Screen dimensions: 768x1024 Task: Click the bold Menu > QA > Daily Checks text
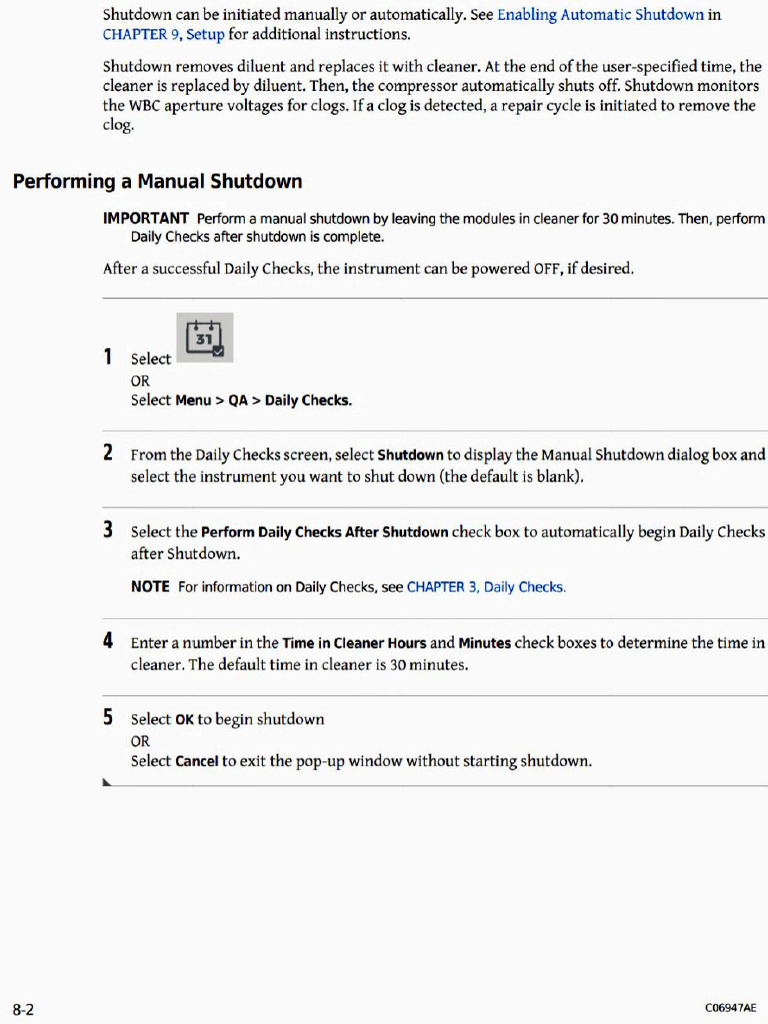point(264,400)
